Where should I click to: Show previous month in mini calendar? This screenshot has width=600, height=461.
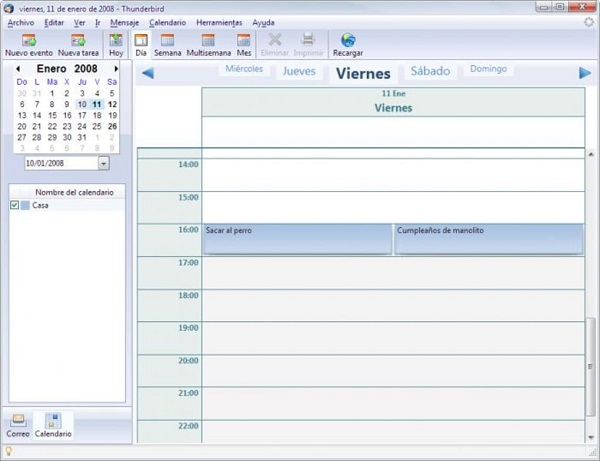(x=18, y=69)
